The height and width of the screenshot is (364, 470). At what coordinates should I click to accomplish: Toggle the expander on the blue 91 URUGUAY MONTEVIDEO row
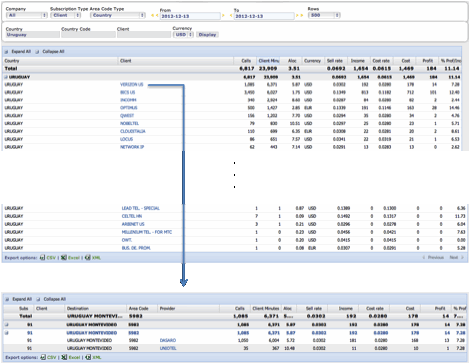7,333
